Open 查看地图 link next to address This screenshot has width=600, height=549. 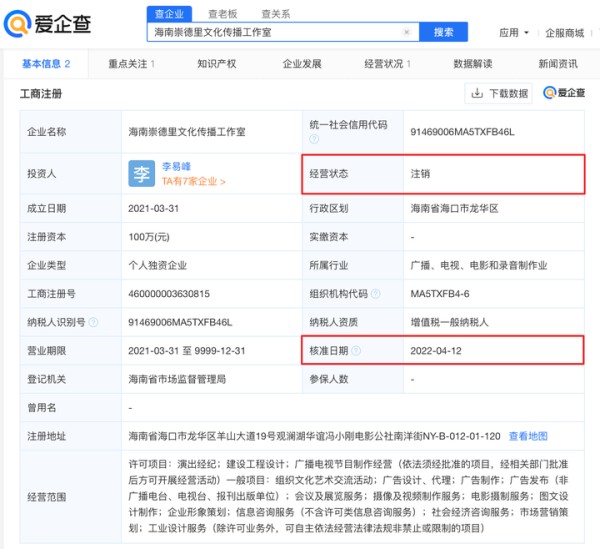tap(528, 436)
